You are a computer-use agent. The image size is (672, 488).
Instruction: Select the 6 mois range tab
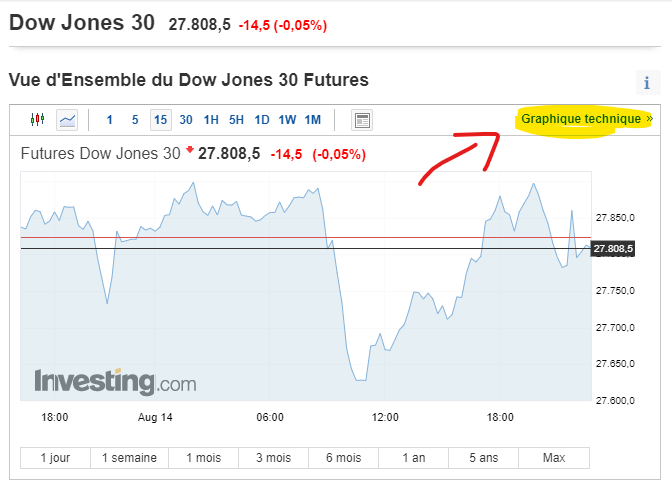[x=343, y=458]
